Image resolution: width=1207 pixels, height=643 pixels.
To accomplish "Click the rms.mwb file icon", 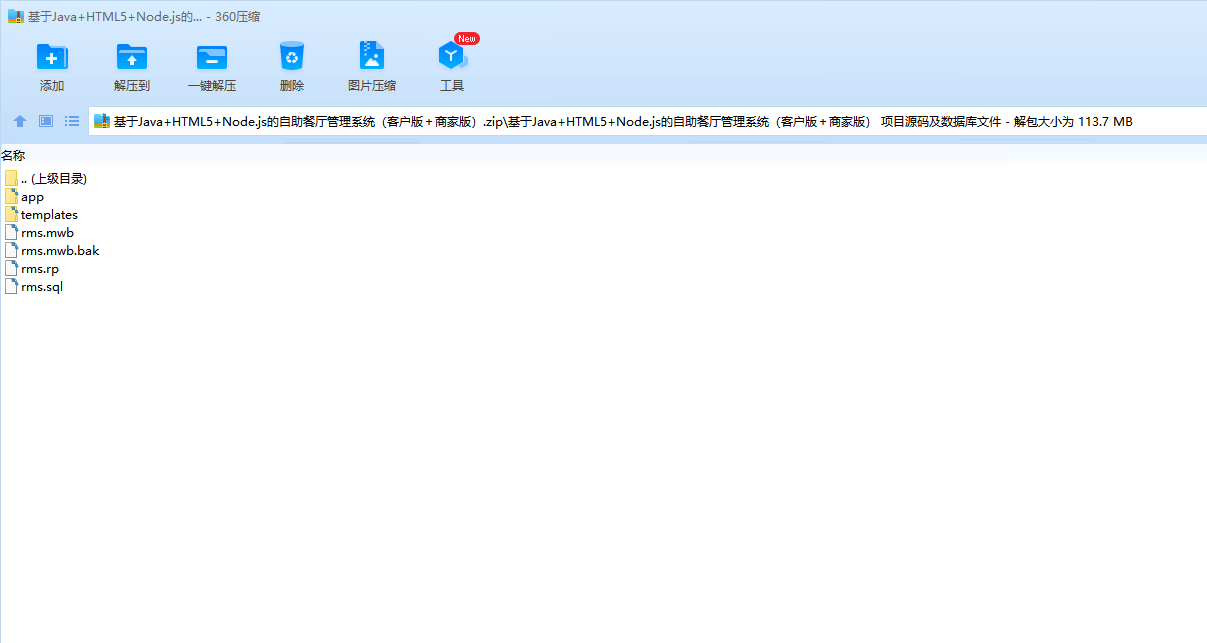I will [x=11, y=232].
